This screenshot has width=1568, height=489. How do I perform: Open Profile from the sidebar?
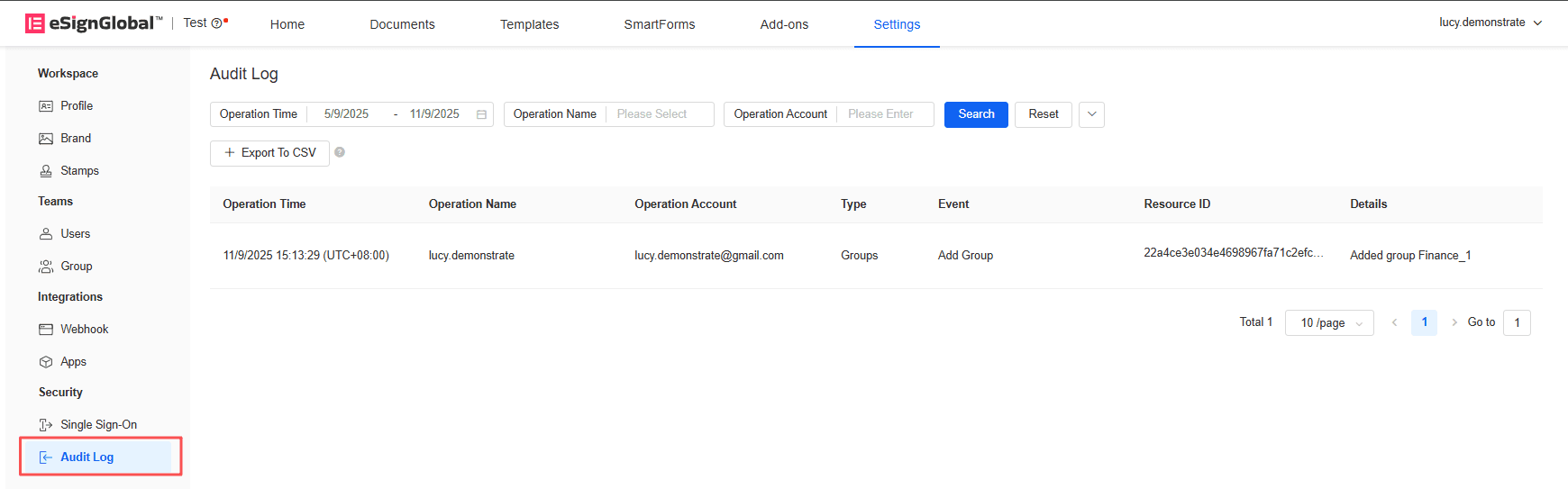(x=77, y=106)
